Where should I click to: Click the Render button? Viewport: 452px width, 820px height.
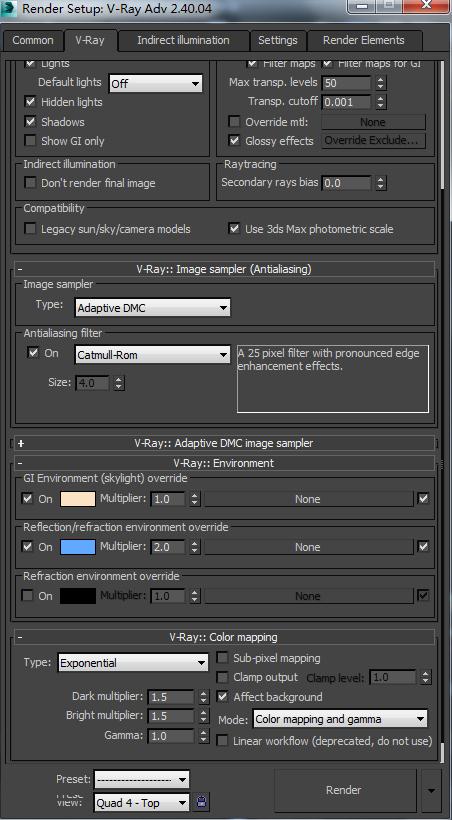345,790
